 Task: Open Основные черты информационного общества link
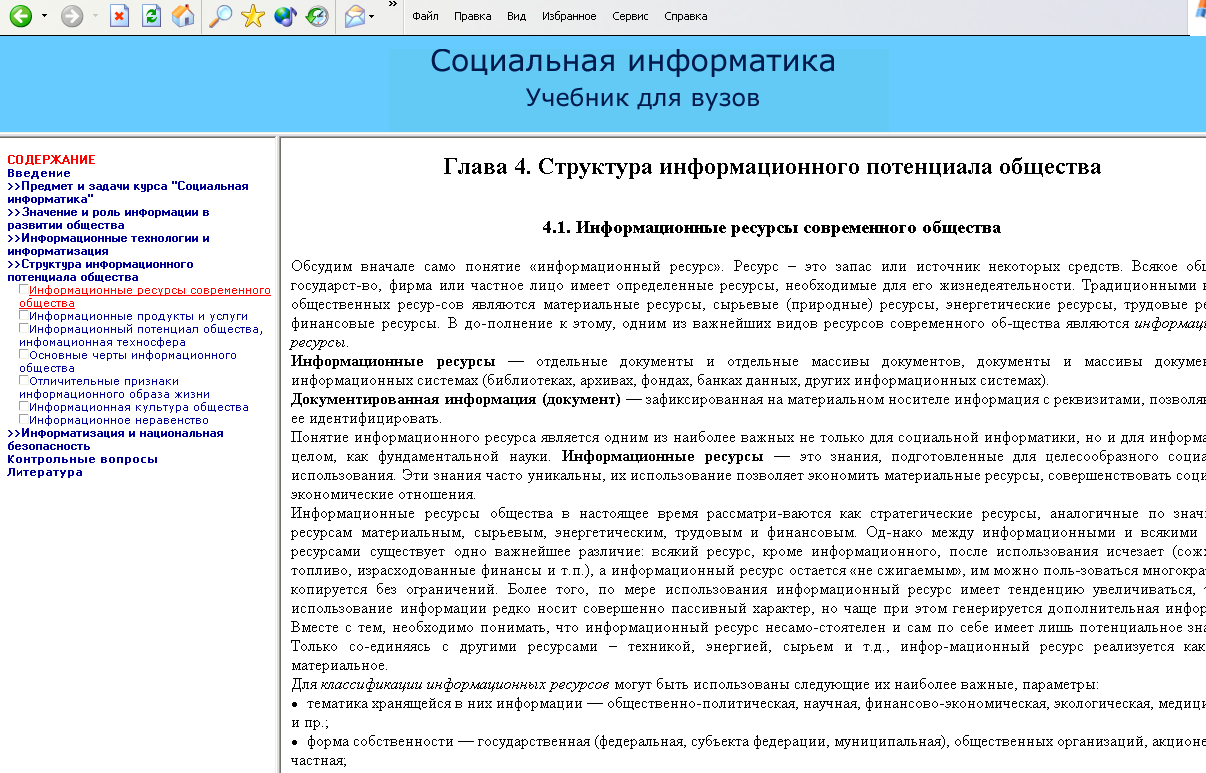[128, 361]
